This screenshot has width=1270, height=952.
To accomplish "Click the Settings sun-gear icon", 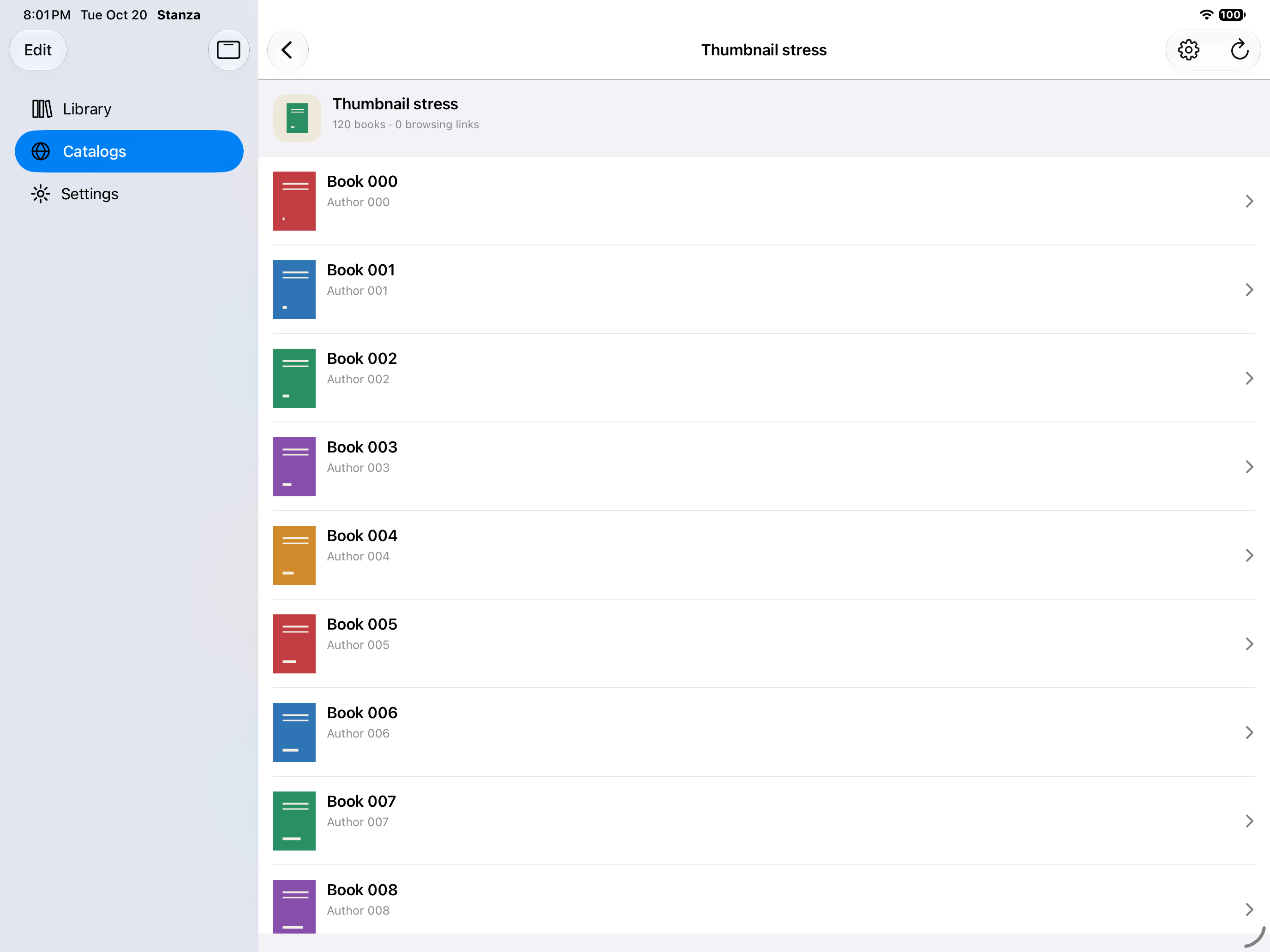I will pos(40,194).
